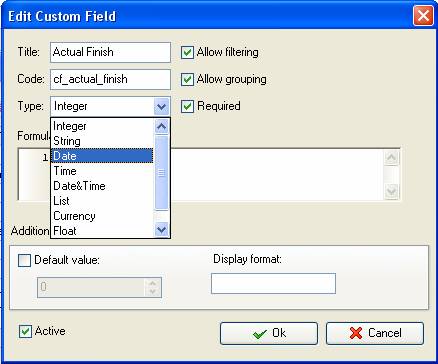The height and width of the screenshot is (364, 438).
Task: Pick Time from the type dropdown list
Action: click(x=102, y=171)
